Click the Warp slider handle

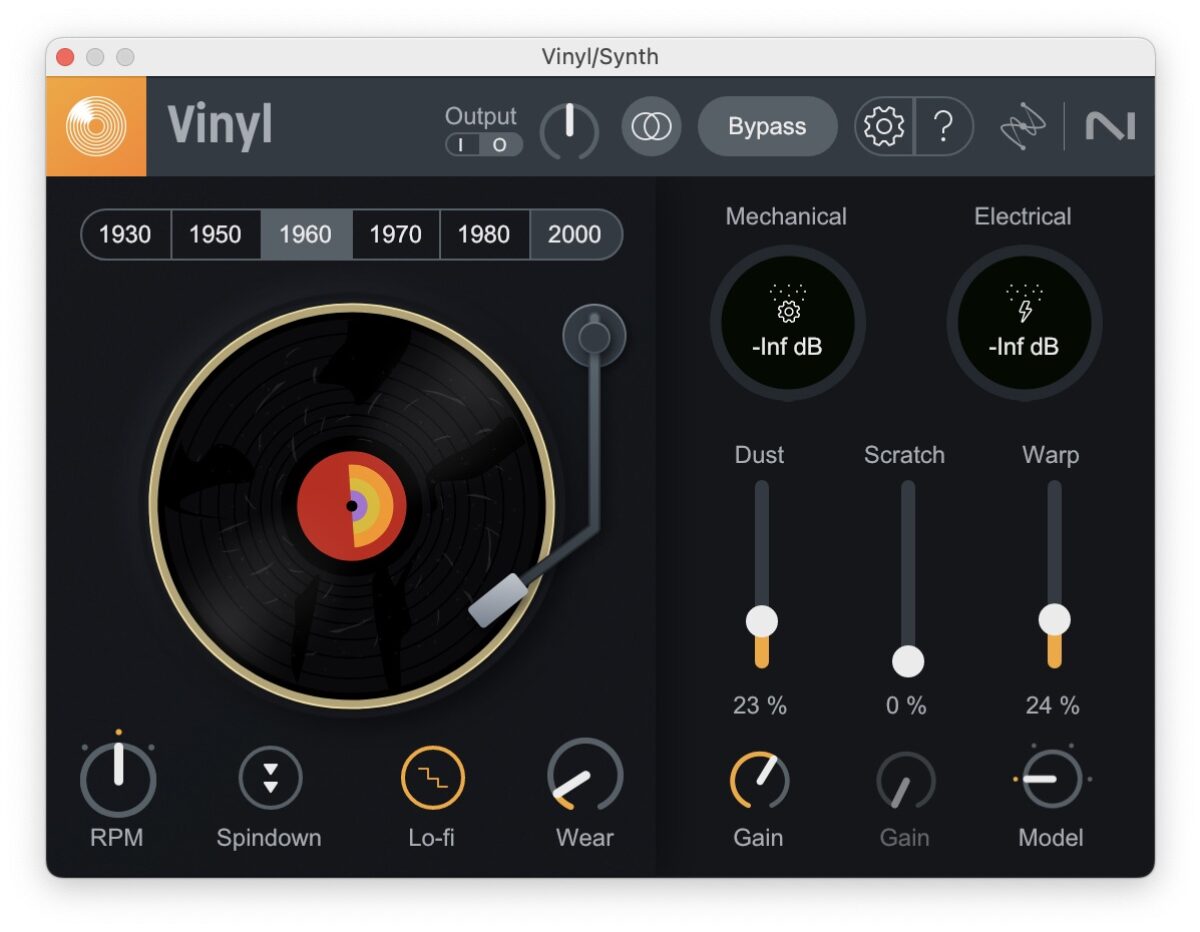coord(1054,619)
